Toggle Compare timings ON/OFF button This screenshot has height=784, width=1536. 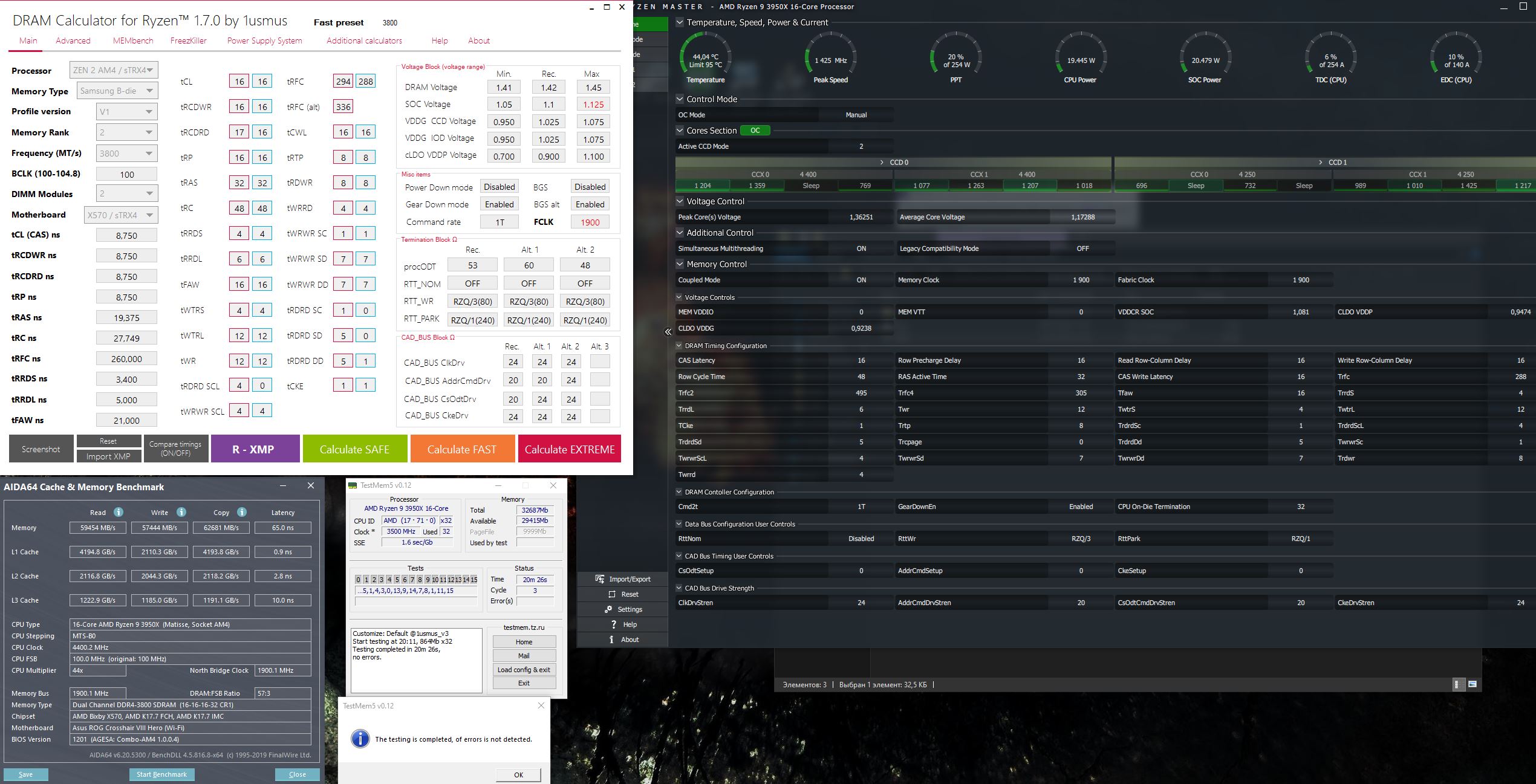[175, 449]
